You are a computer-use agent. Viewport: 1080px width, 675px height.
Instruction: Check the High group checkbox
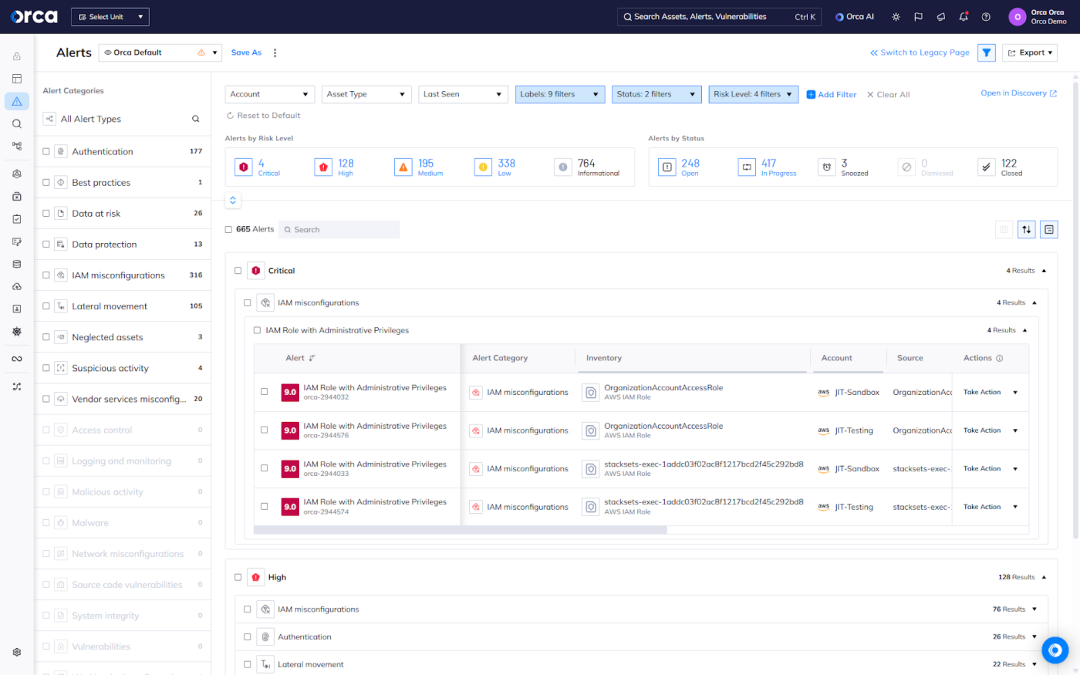point(238,577)
